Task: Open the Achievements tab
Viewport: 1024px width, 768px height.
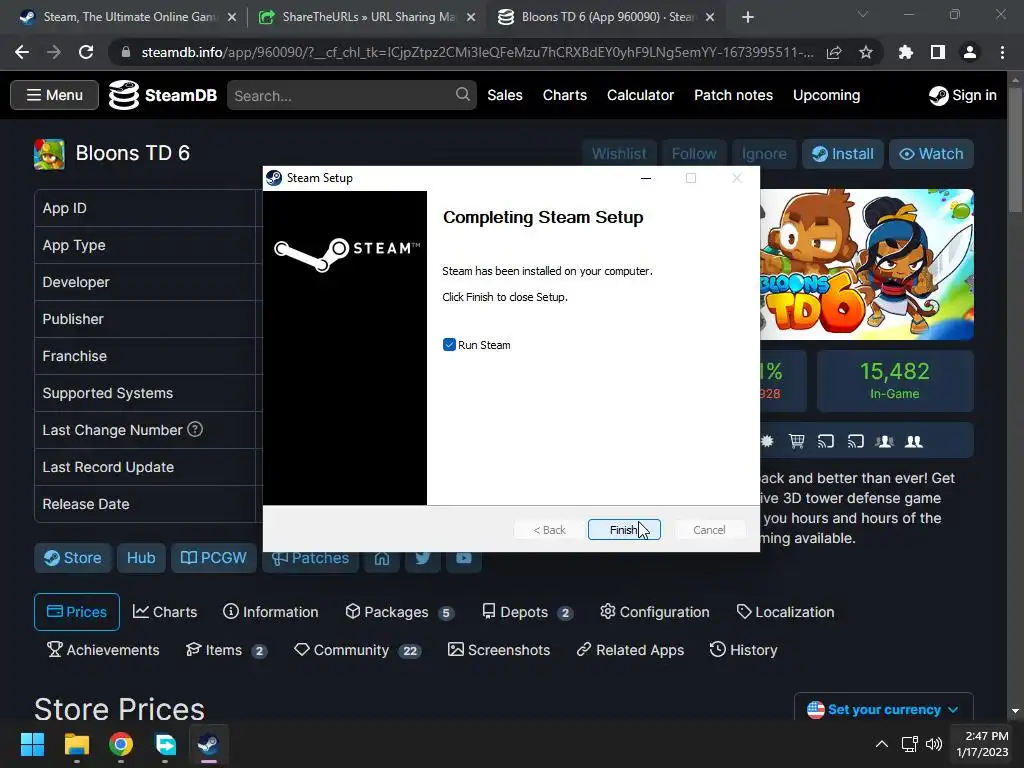Action: [x=103, y=650]
